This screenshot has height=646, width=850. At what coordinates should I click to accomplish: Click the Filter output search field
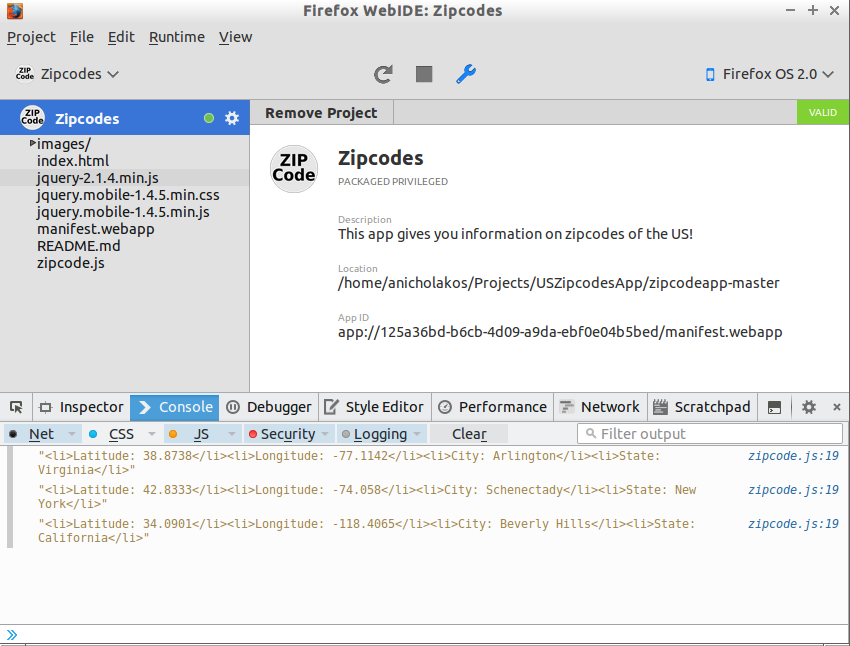[710, 434]
